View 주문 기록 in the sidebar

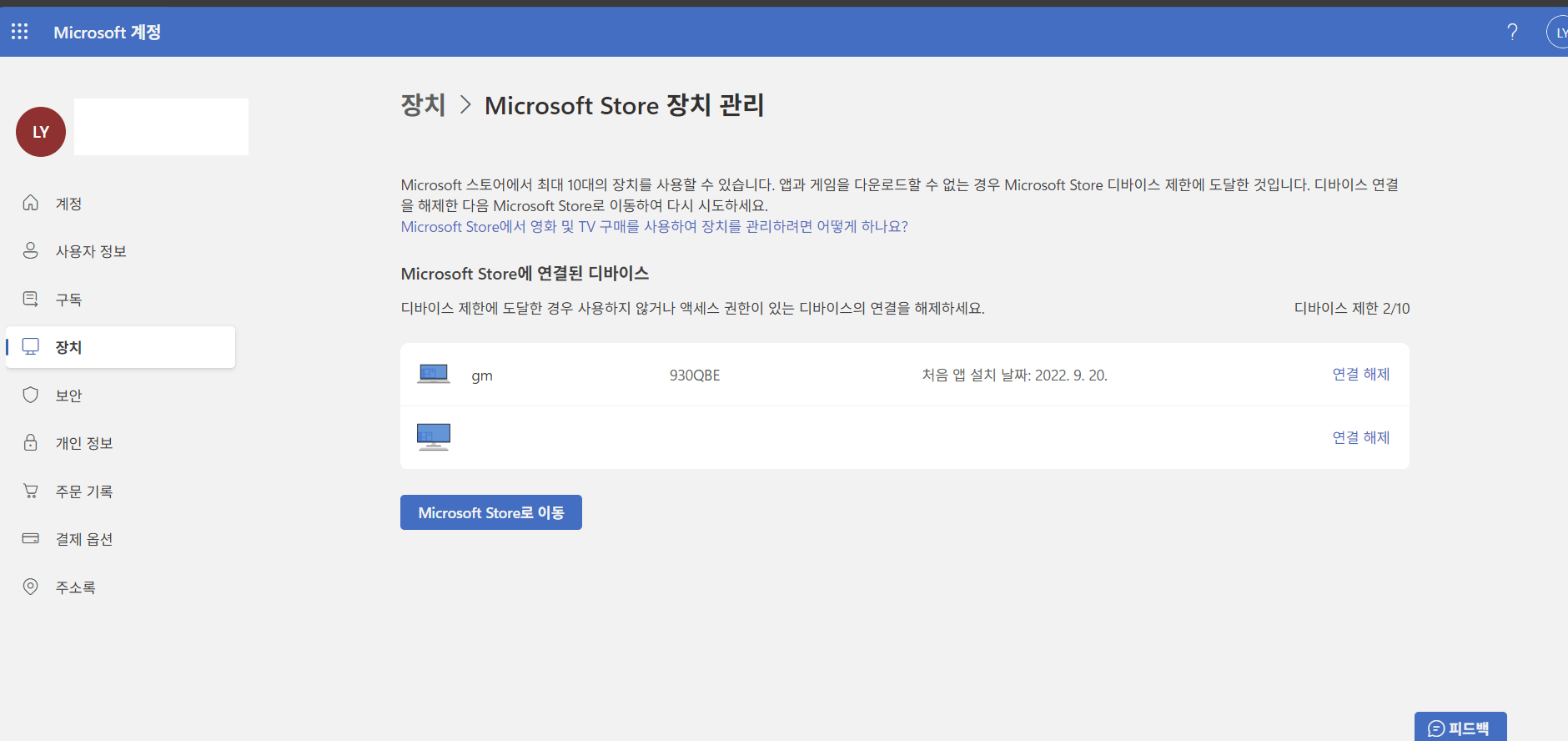click(x=120, y=491)
